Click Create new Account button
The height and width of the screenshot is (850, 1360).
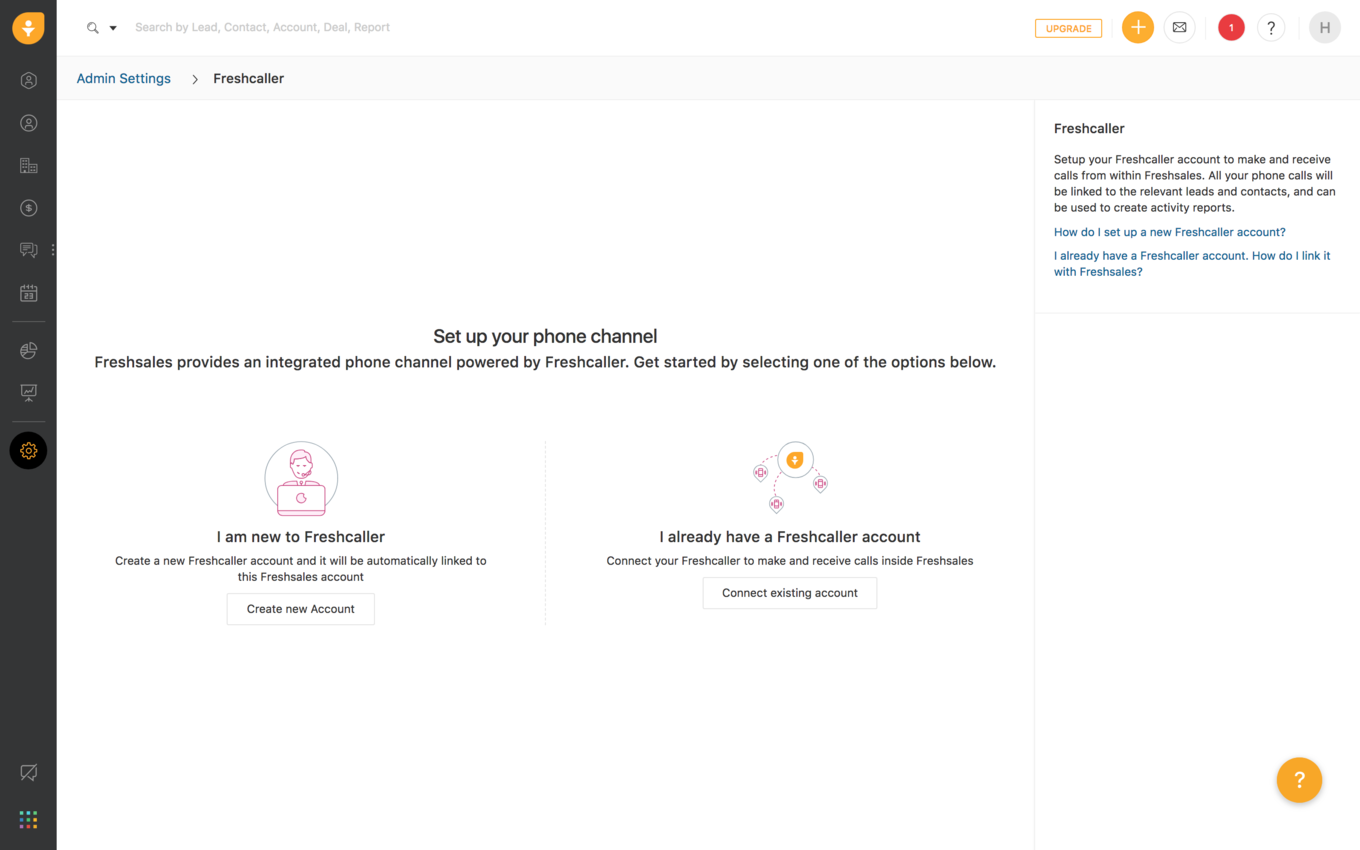coord(301,609)
